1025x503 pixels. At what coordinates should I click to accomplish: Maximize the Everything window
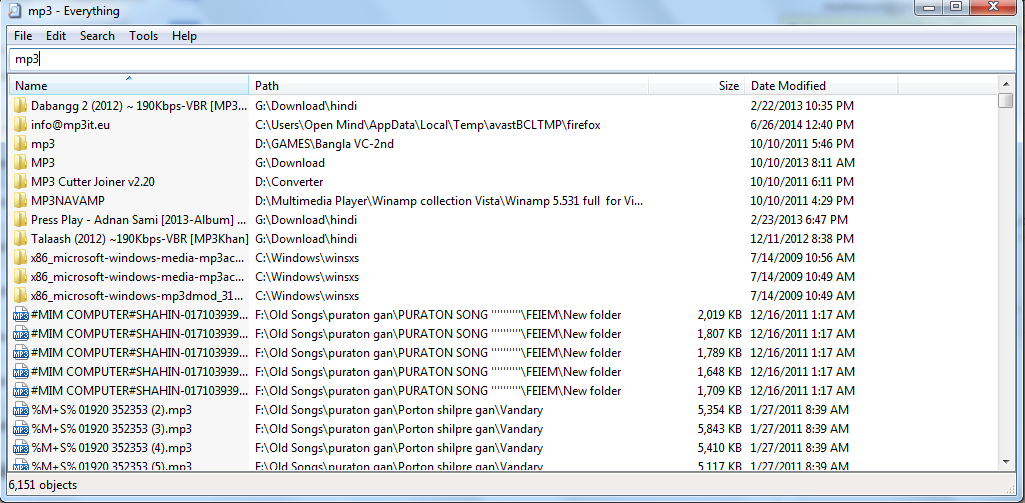[956, 6]
